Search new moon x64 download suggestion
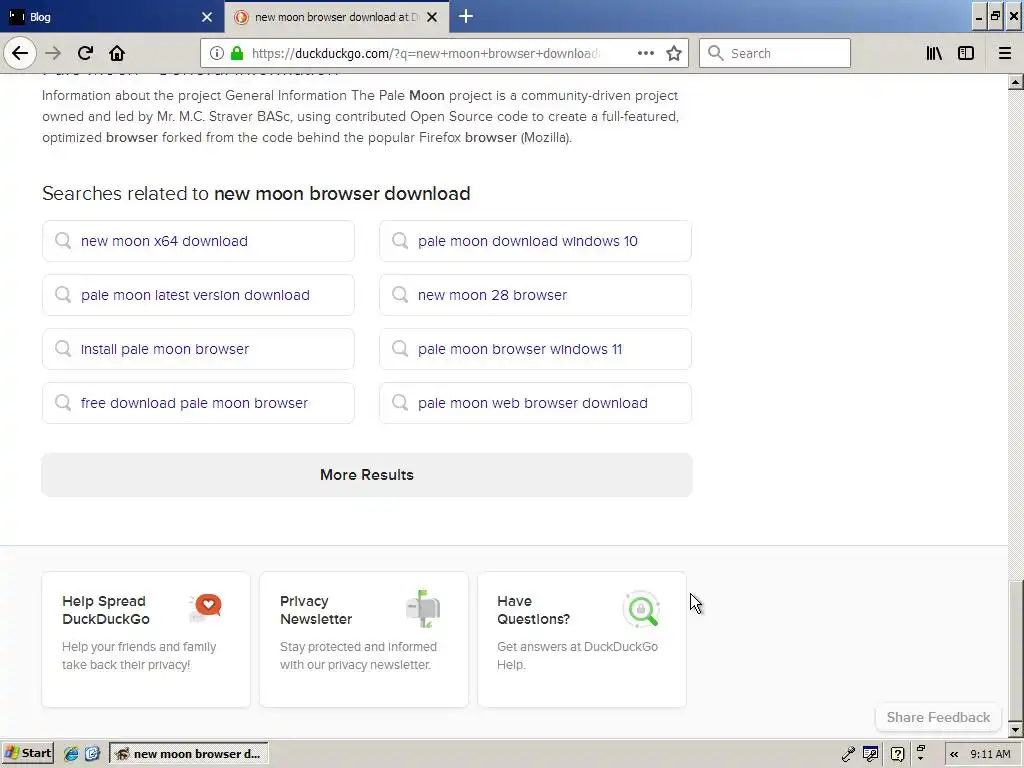This screenshot has height=768, width=1024. coord(198,241)
